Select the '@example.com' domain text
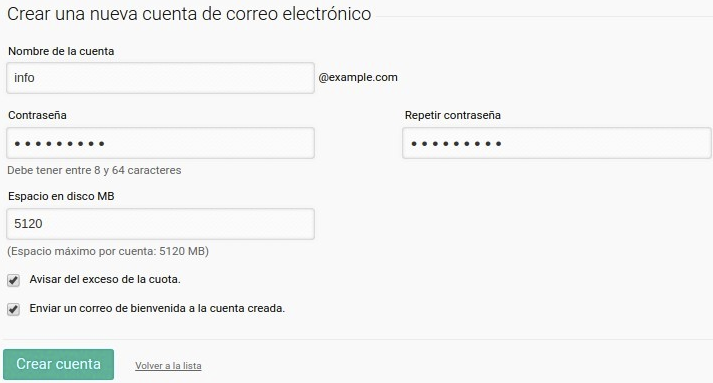Screen dimensions: 713x383 358,77
